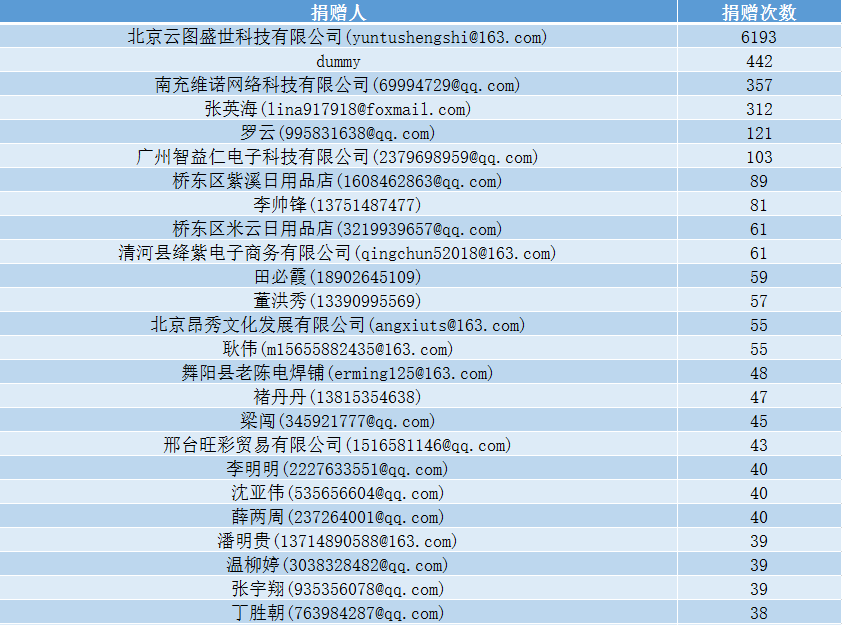Select donor 张英海 (lina917918@foxmail.com)
The image size is (842, 625).
point(338,108)
